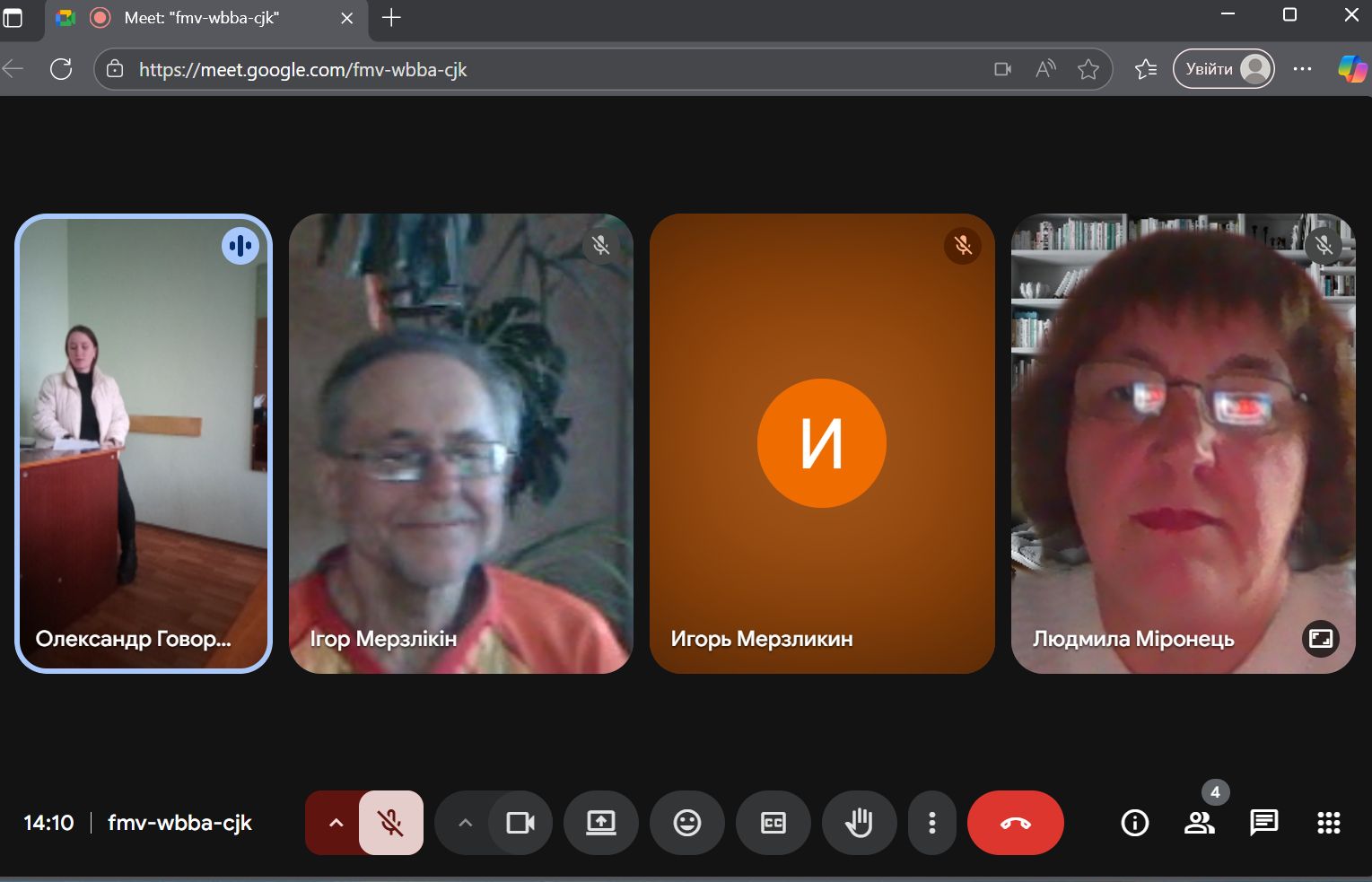Open the emoji reactions panel
This screenshot has width=1372, height=882.
pyautogui.click(x=686, y=823)
